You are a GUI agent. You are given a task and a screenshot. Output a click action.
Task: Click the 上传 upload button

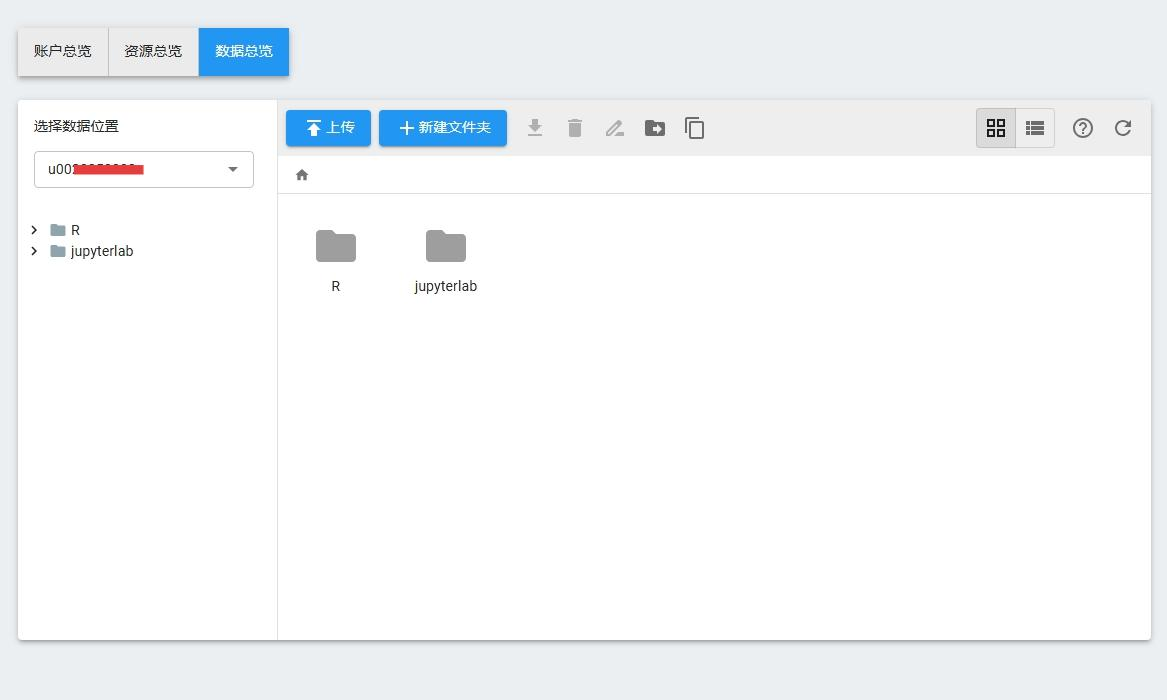pos(328,128)
